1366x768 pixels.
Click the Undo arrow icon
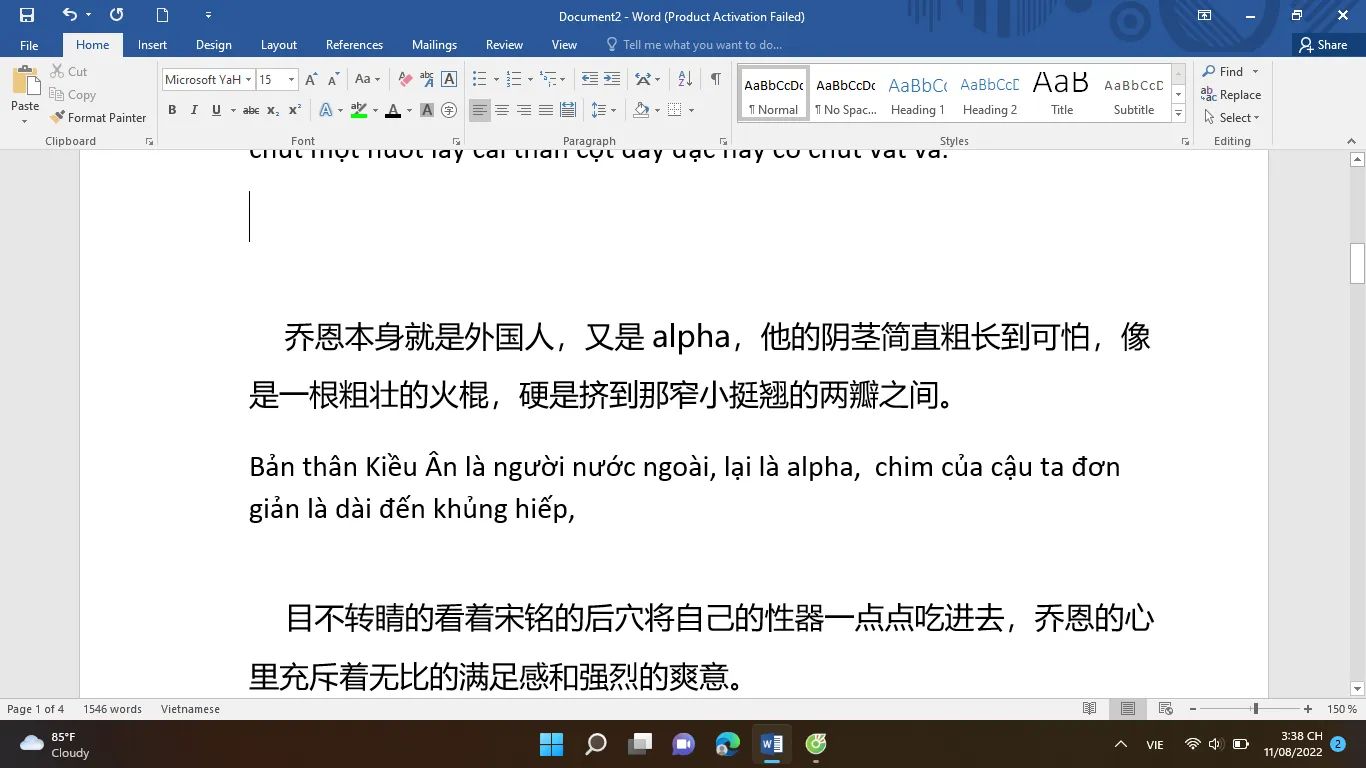[x=69, y=15]
